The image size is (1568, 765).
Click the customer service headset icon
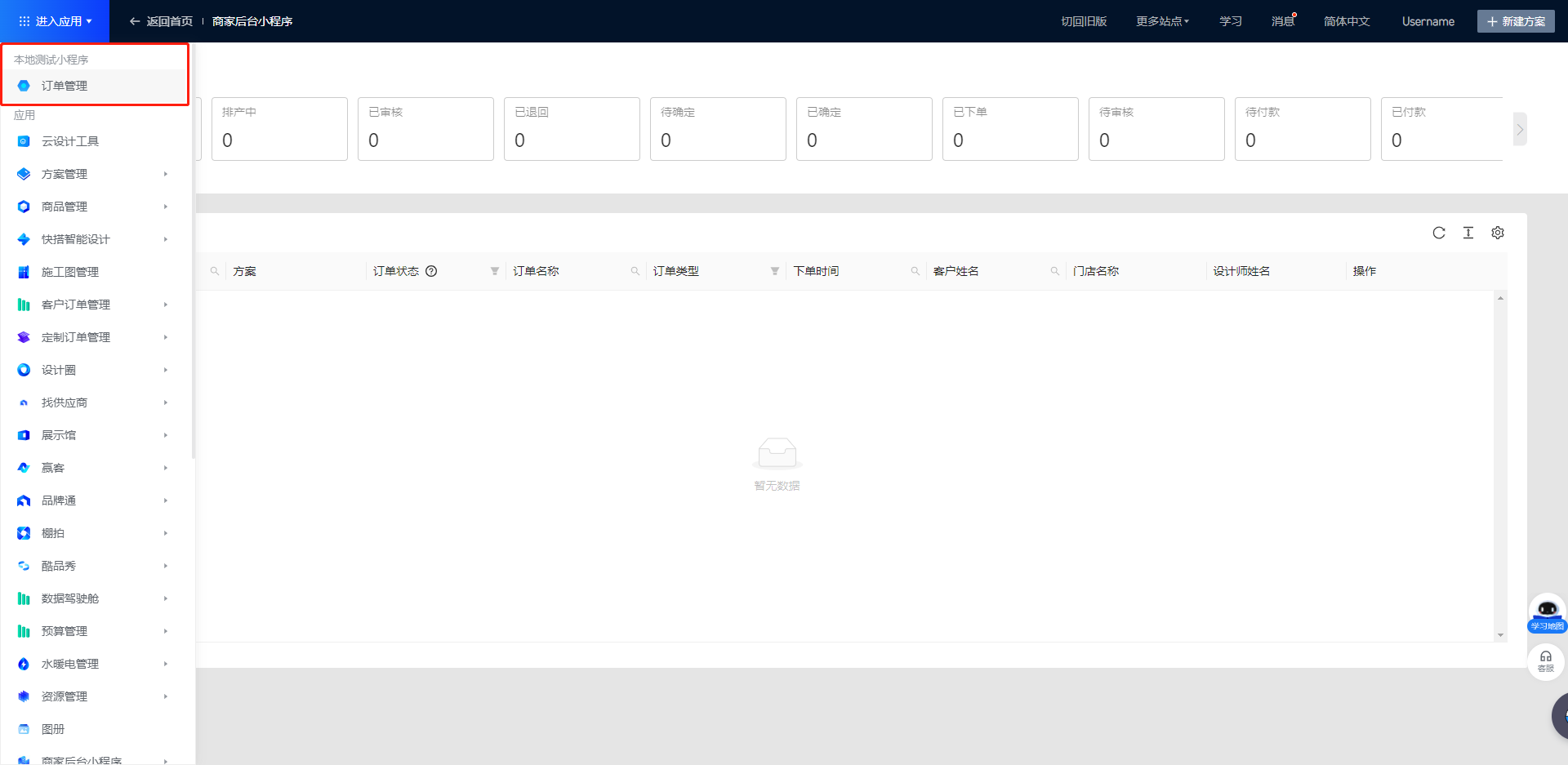1546,660
